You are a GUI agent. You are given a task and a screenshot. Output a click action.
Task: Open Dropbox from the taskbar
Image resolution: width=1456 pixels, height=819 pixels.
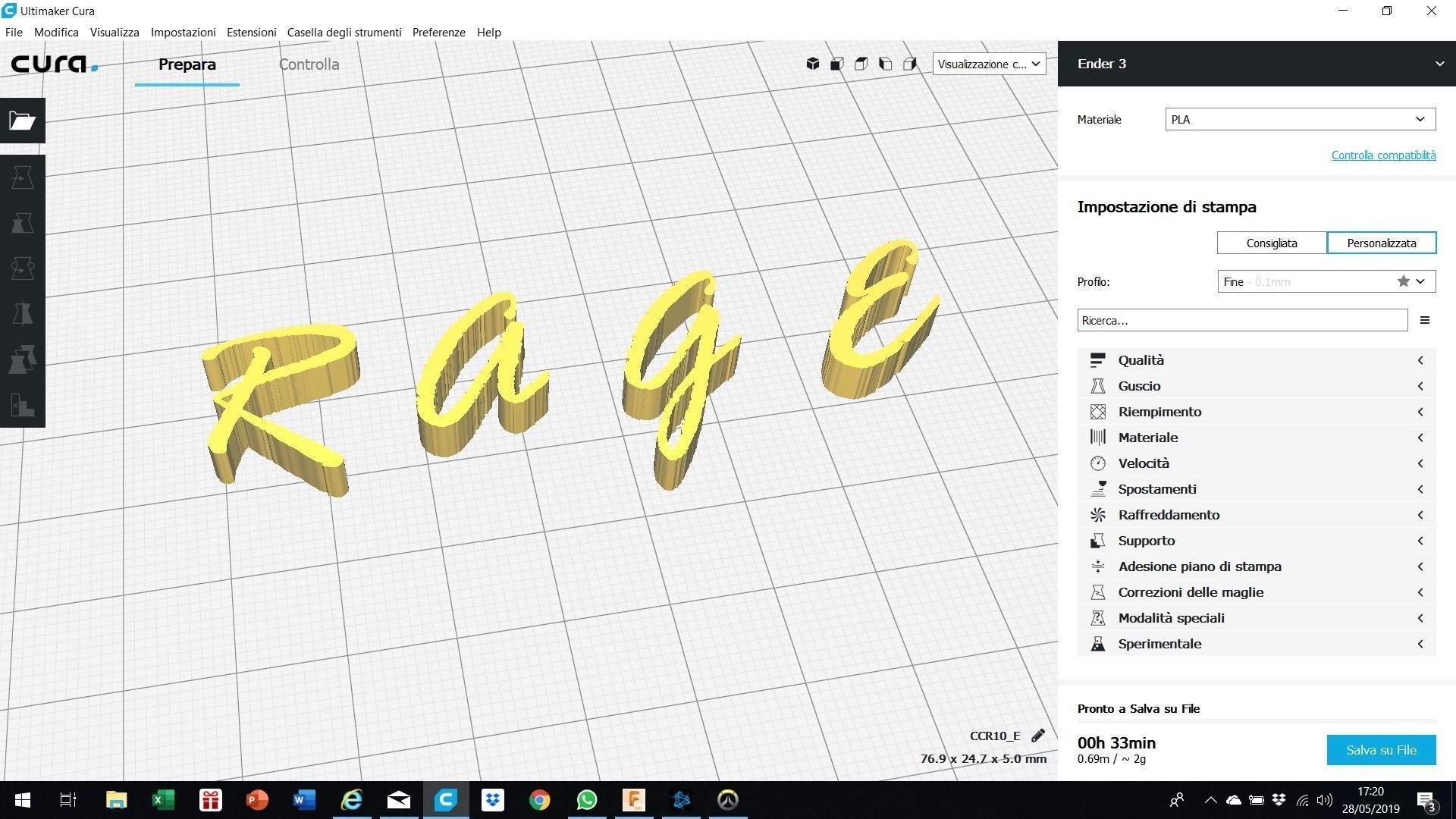(493, 799)
